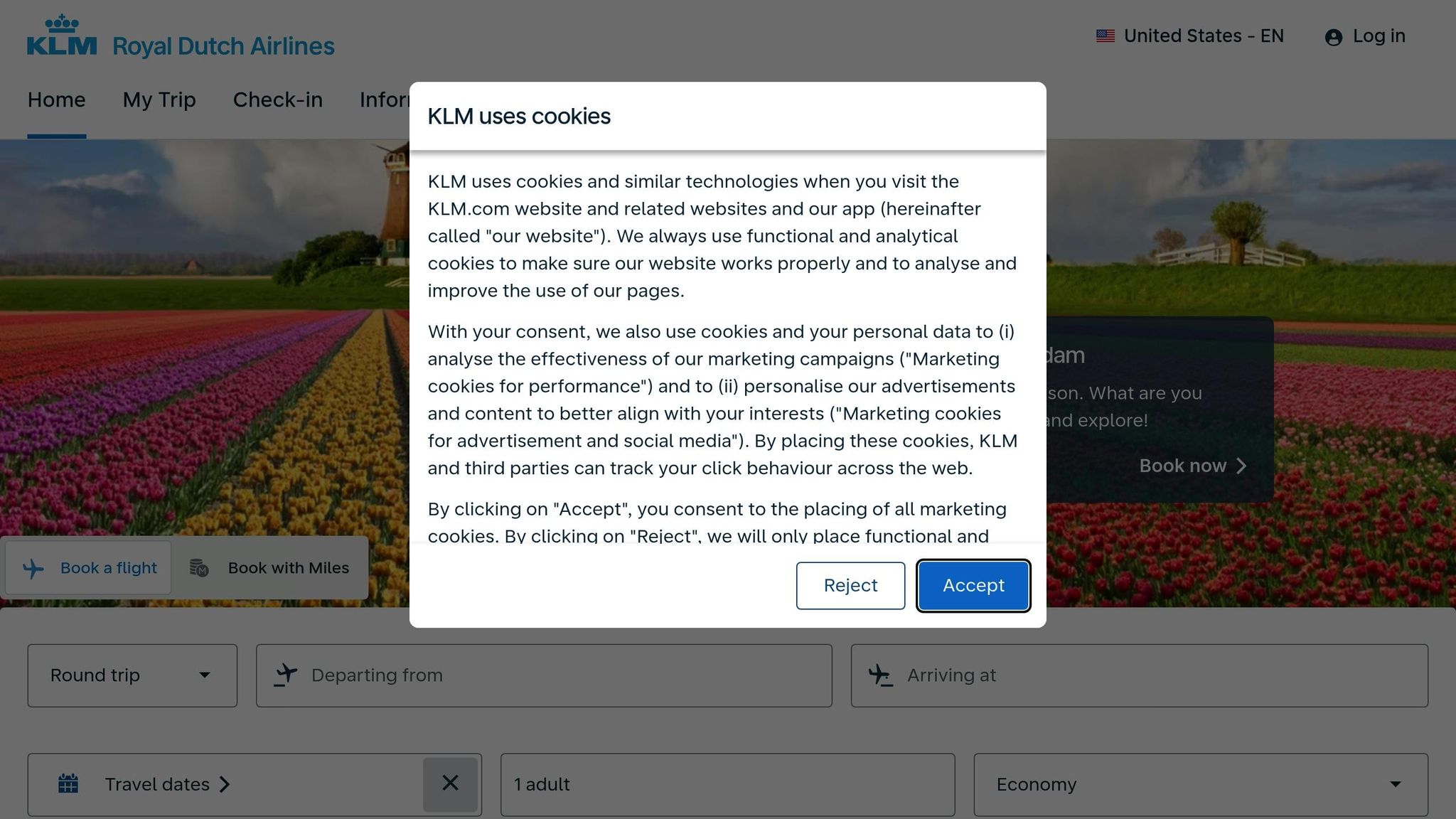Open the Round trip dropdown
Viewport: 1456px width, 819px height.
(132, 675)
